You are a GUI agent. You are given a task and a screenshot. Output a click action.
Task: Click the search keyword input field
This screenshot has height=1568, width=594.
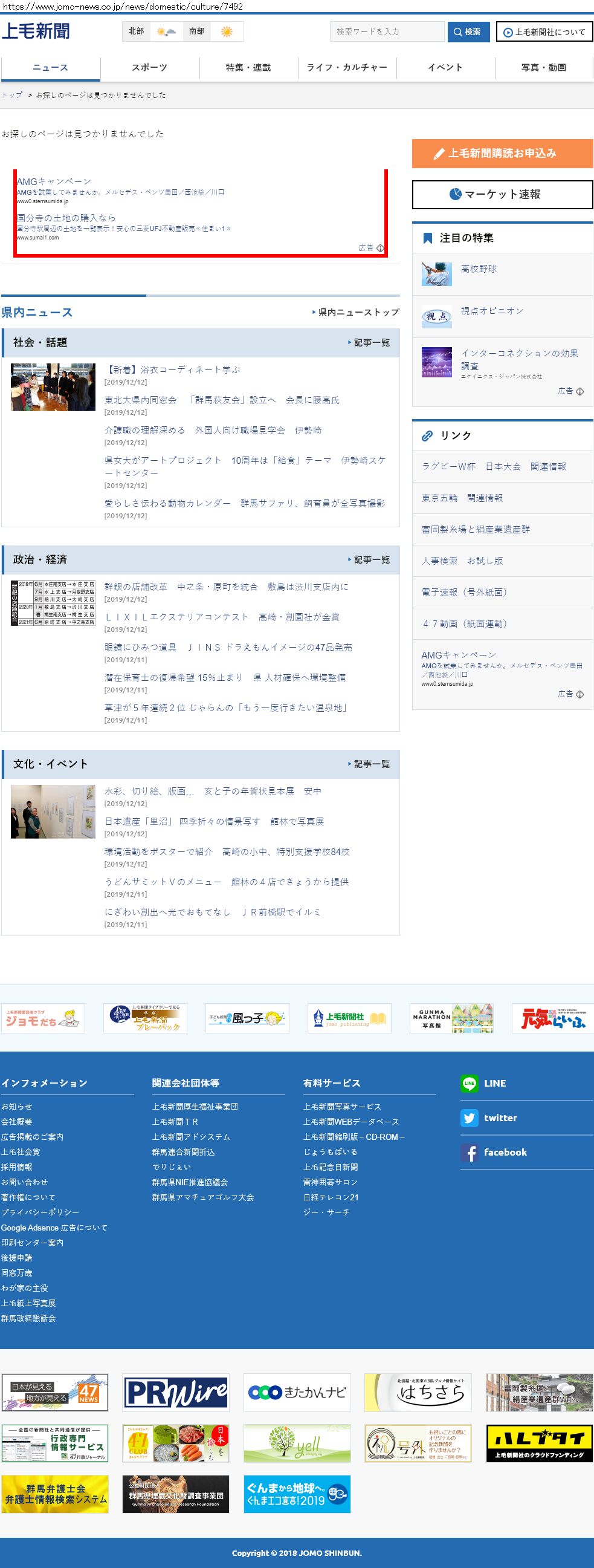pyautogui.click(x=387, y=31)
